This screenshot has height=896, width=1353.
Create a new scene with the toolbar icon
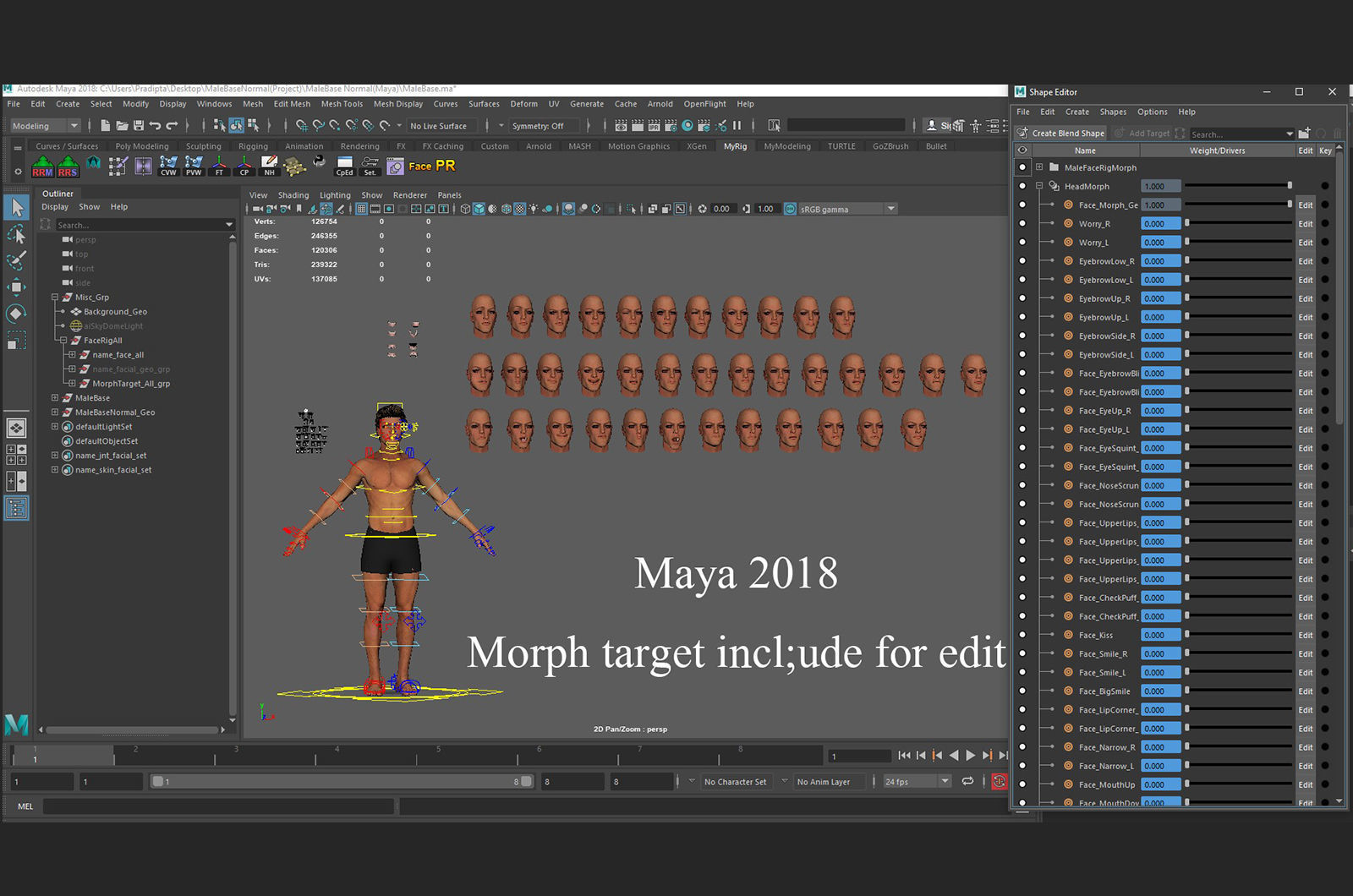(106, 125)
